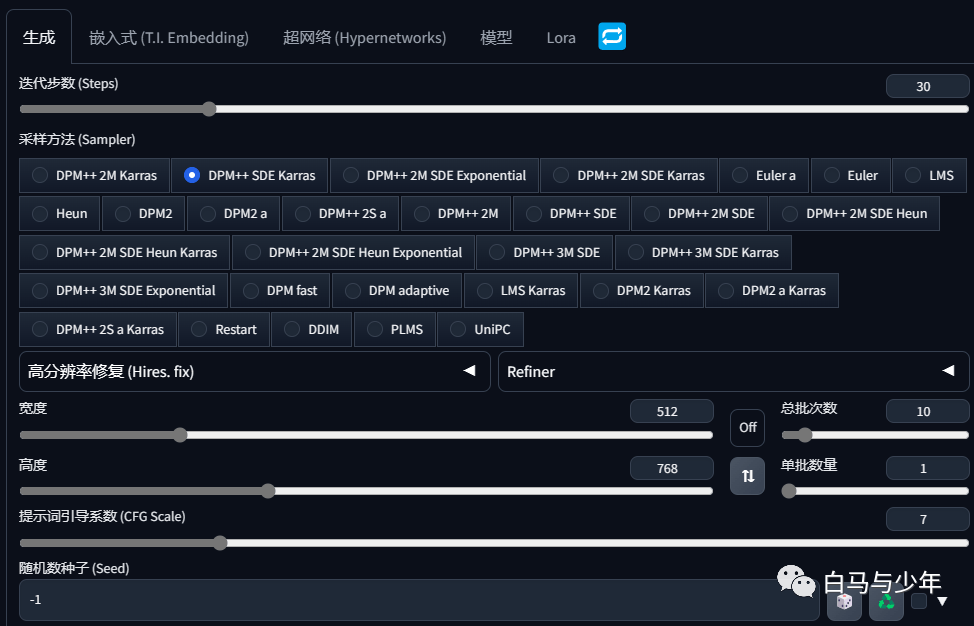Open the Hypernetworks tab
Screen dimensions: 974x626
tap(365, 38)
